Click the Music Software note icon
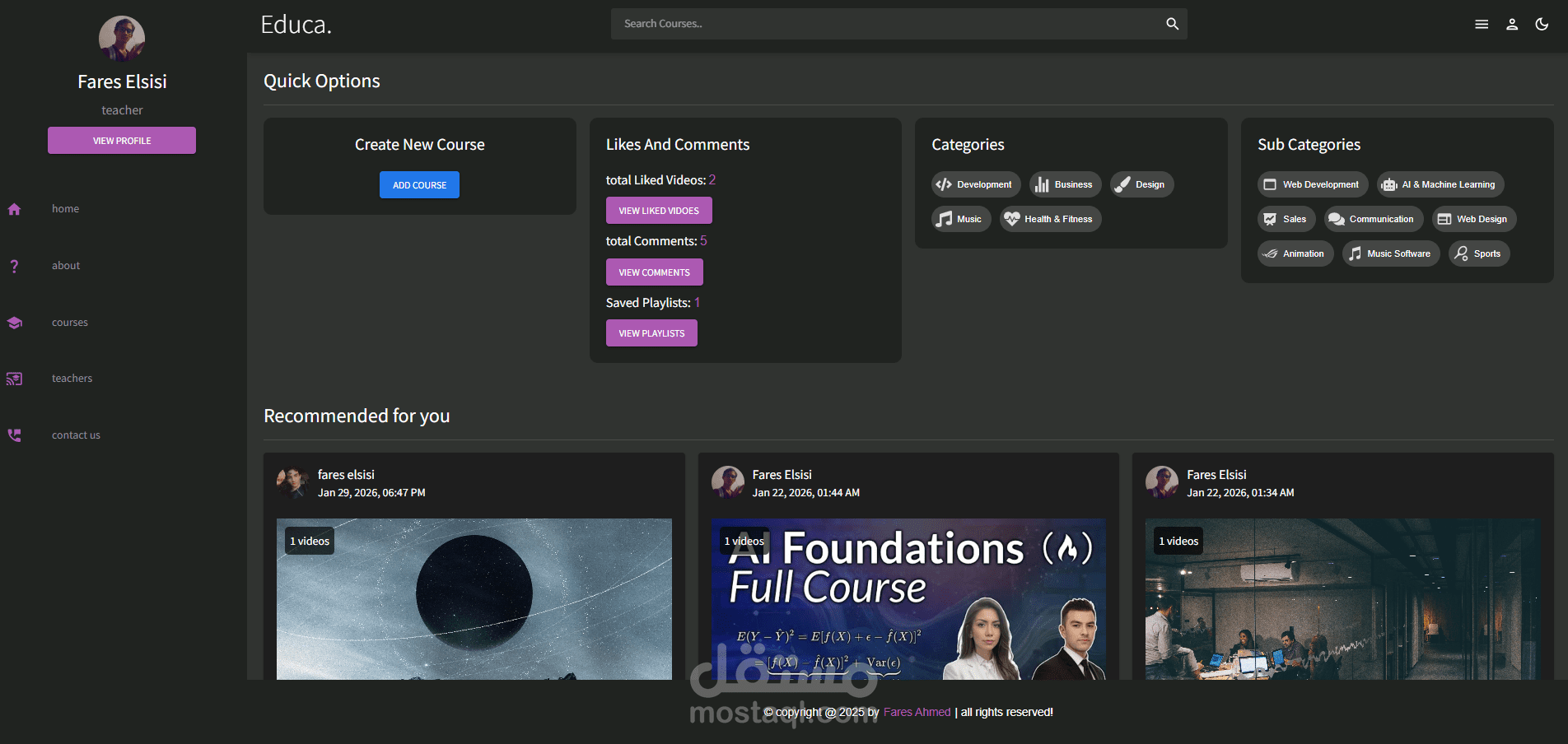Screen dimensions: 1568x744 (x=1355, y=253)
